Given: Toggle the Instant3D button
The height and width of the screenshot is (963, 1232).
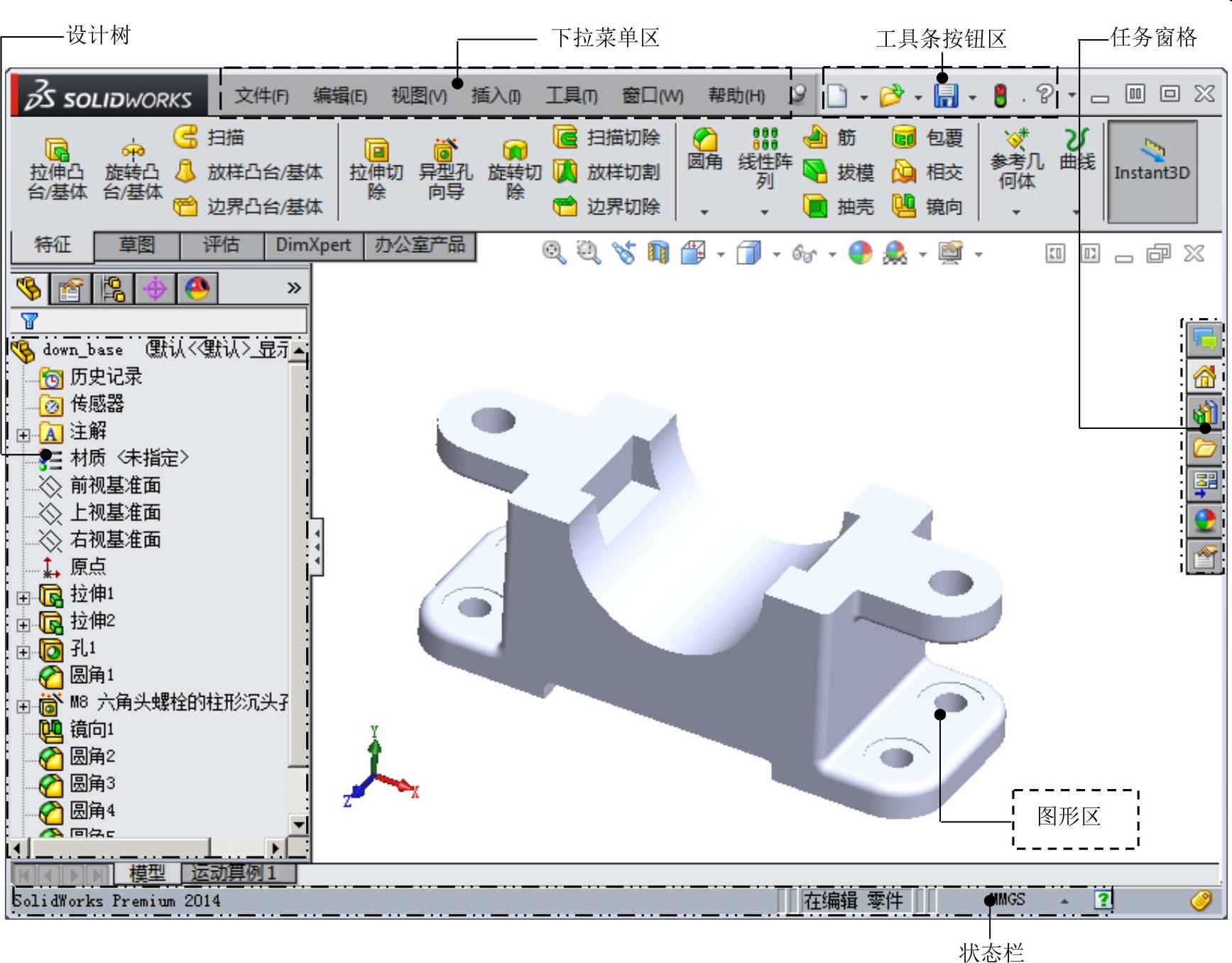Looking at the screenshot, I should [x=1151, y=171].
